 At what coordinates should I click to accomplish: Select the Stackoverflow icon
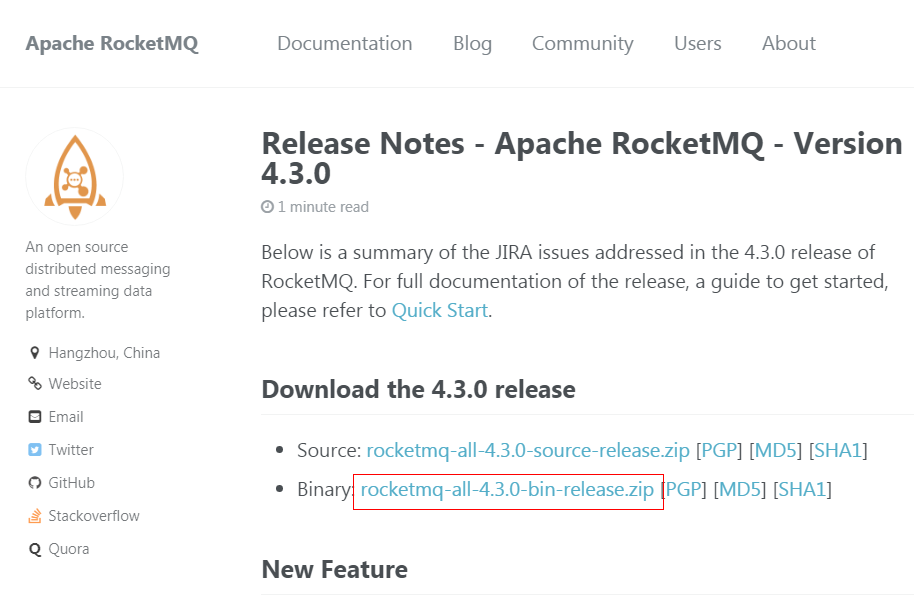click(x=36, y=515)
